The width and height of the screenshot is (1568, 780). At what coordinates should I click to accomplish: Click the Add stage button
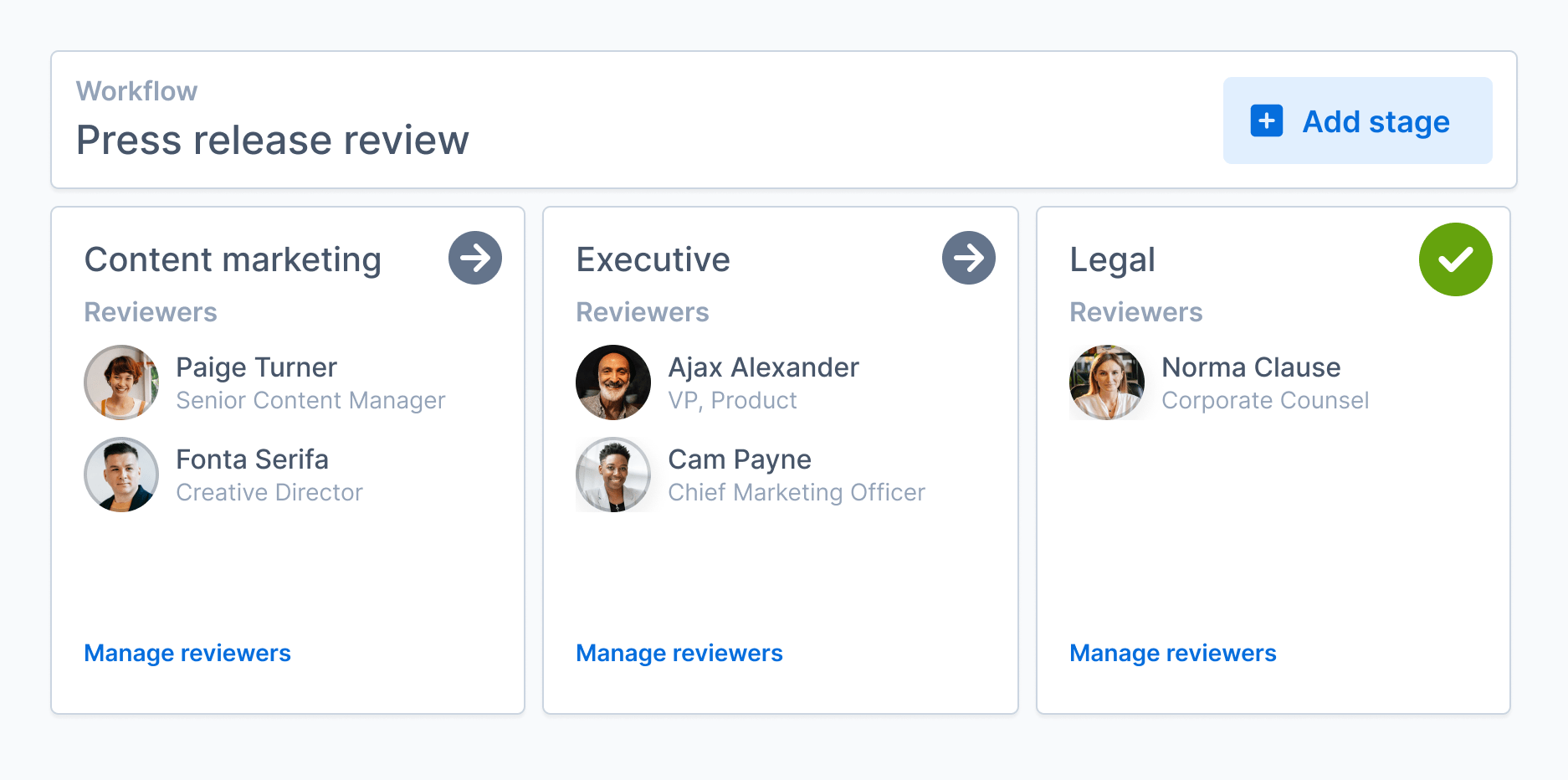coord(1357,121)
